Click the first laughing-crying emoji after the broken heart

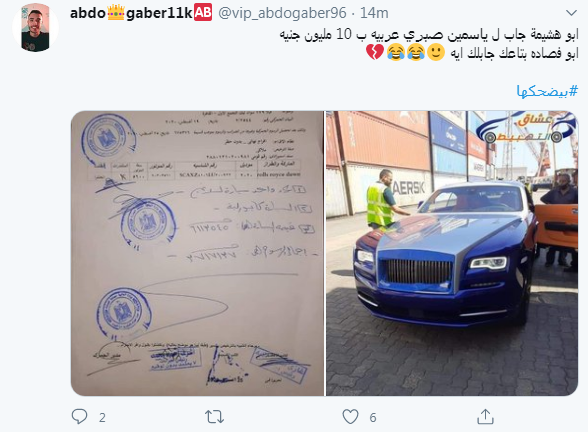tap(395, 52)
